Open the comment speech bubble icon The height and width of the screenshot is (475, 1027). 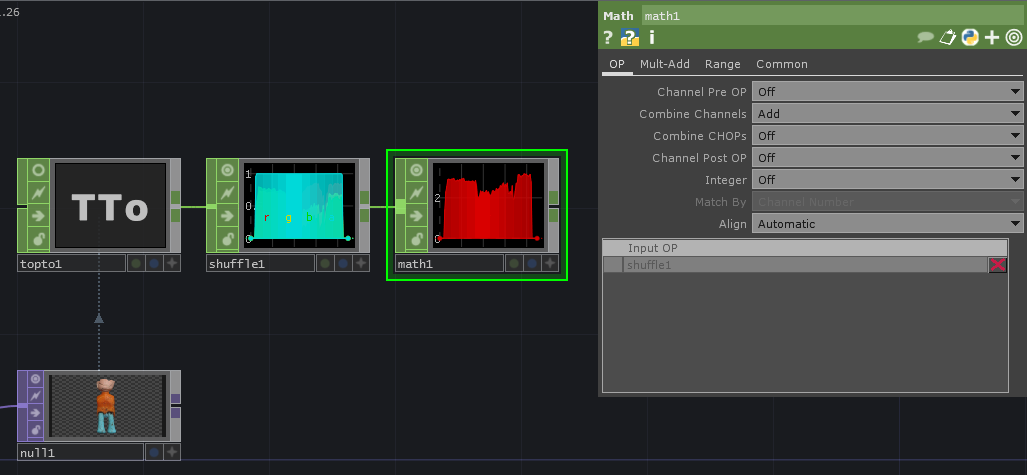(926, 38)
